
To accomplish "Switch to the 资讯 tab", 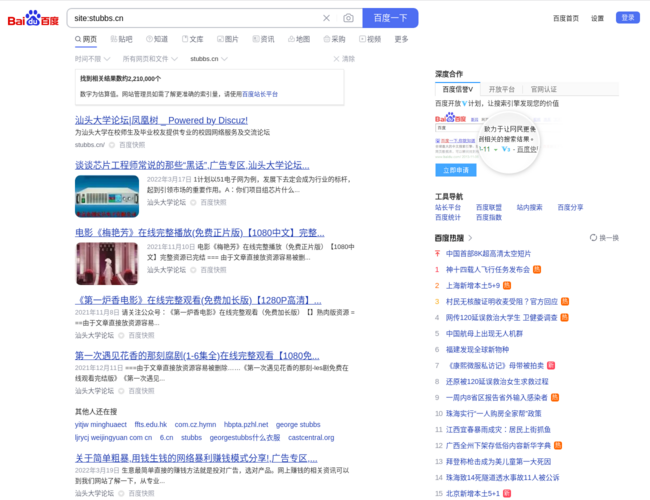I will point(264,39).
